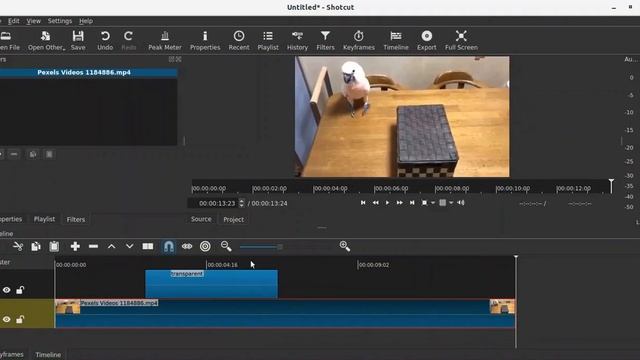
Task: Open the zoom dropdown arrow next to the player square button
Action: coord(433,202)
